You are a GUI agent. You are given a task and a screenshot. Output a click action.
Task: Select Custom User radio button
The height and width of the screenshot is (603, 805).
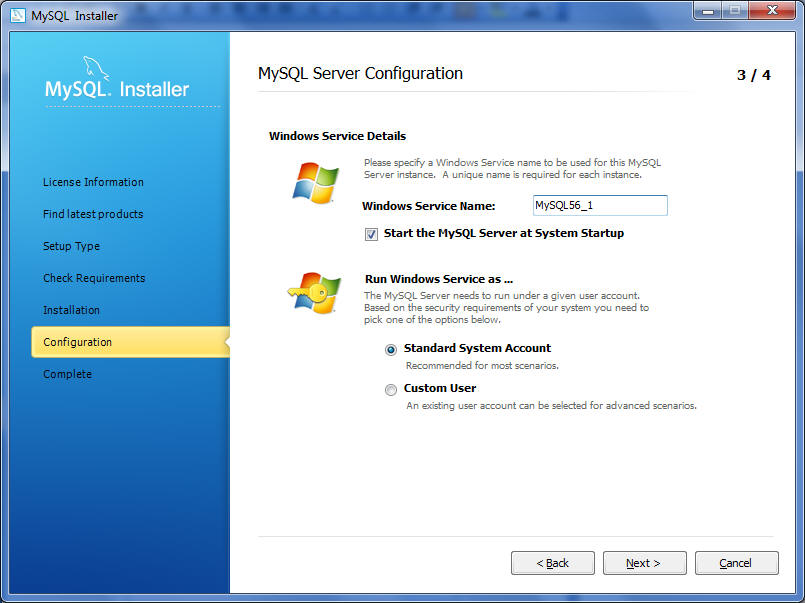(x=391, y=390)
